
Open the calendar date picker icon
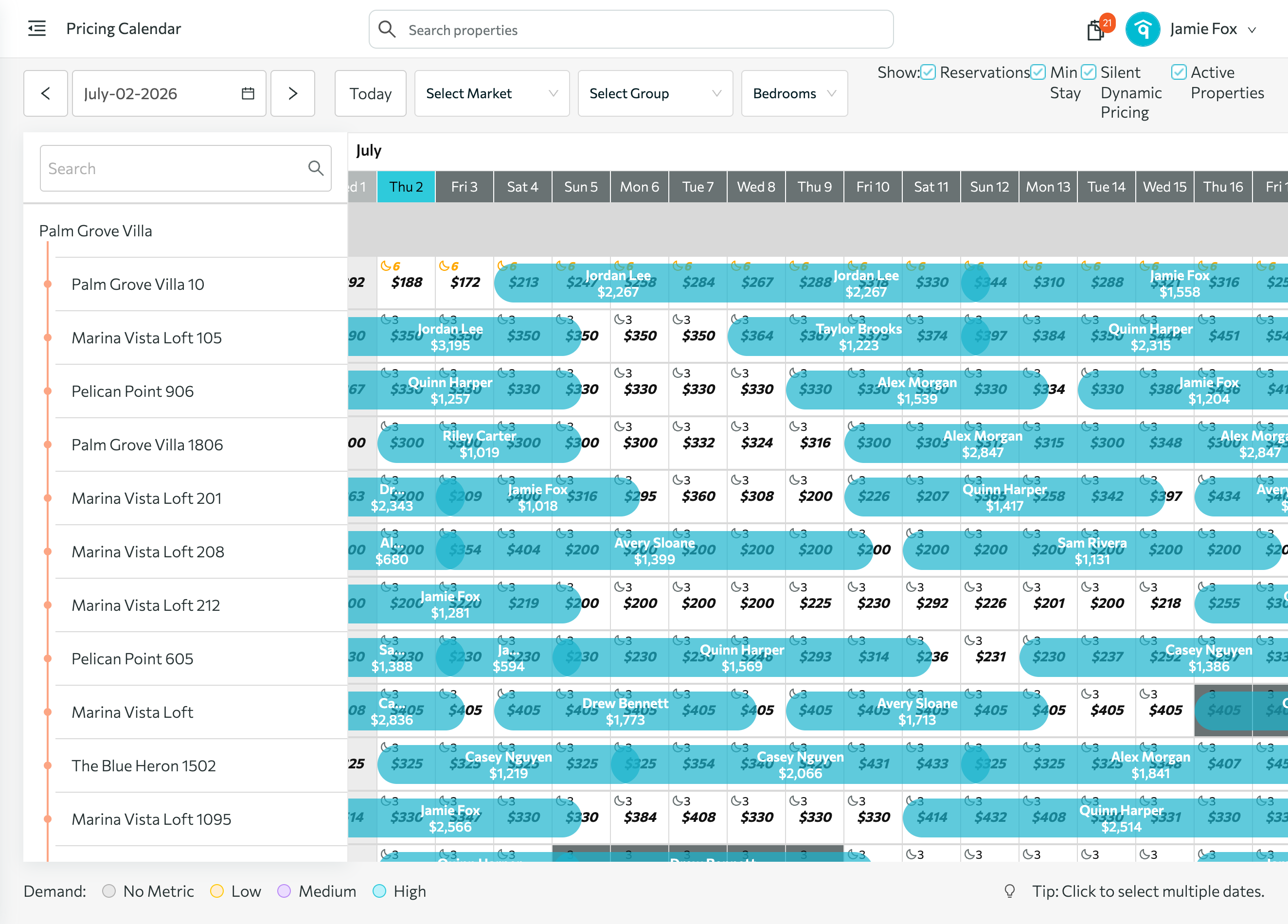pyautogui.click(x=248, y=93)
